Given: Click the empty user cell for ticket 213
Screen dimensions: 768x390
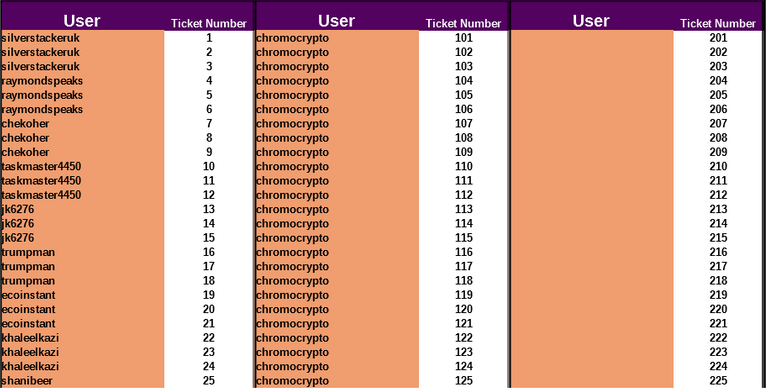Looking at the screenshot, I should pyautogui.click(x=592, y=209).
